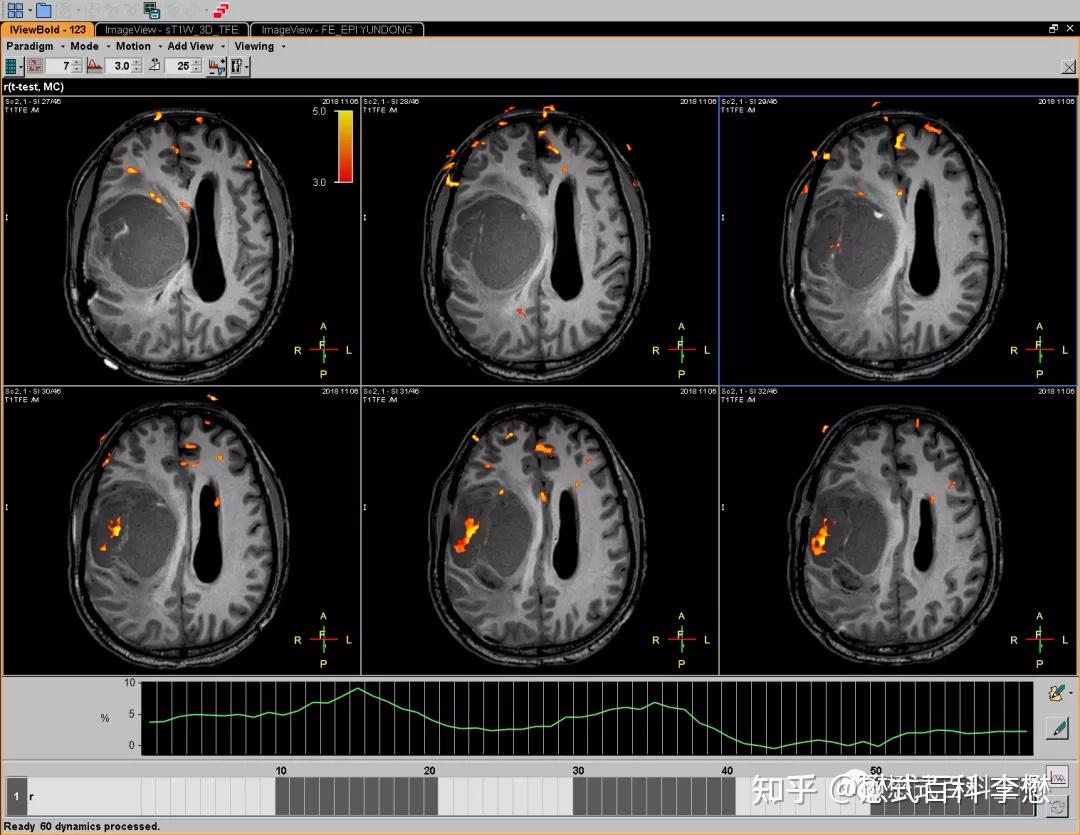1080x835 pixels.
Task: Switch to ImageView - sT1W_3D_TFE tab
Action: [171, 30]
